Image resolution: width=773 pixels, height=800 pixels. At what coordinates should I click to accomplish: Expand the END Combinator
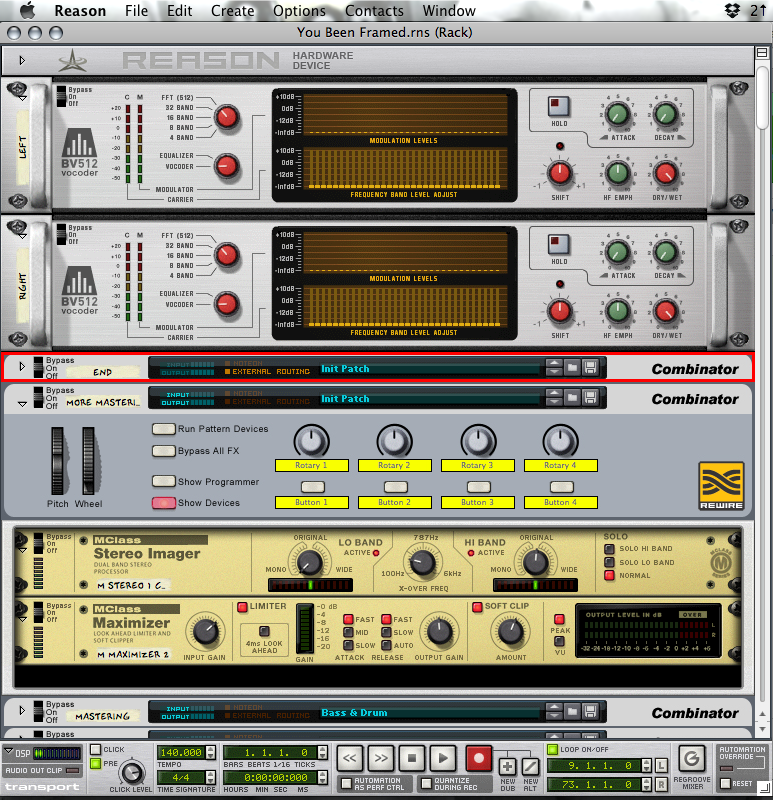click(22, 366)
